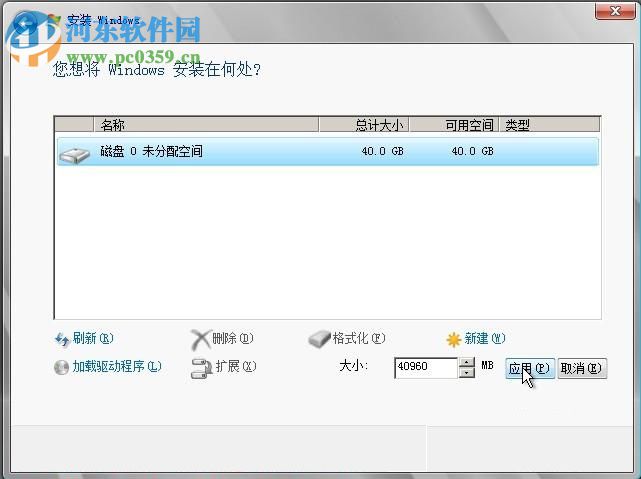Viewport: 641px width, 479px height.
Task: Click the total size value 40.0 GB
Action: click(x=382, y=151)
